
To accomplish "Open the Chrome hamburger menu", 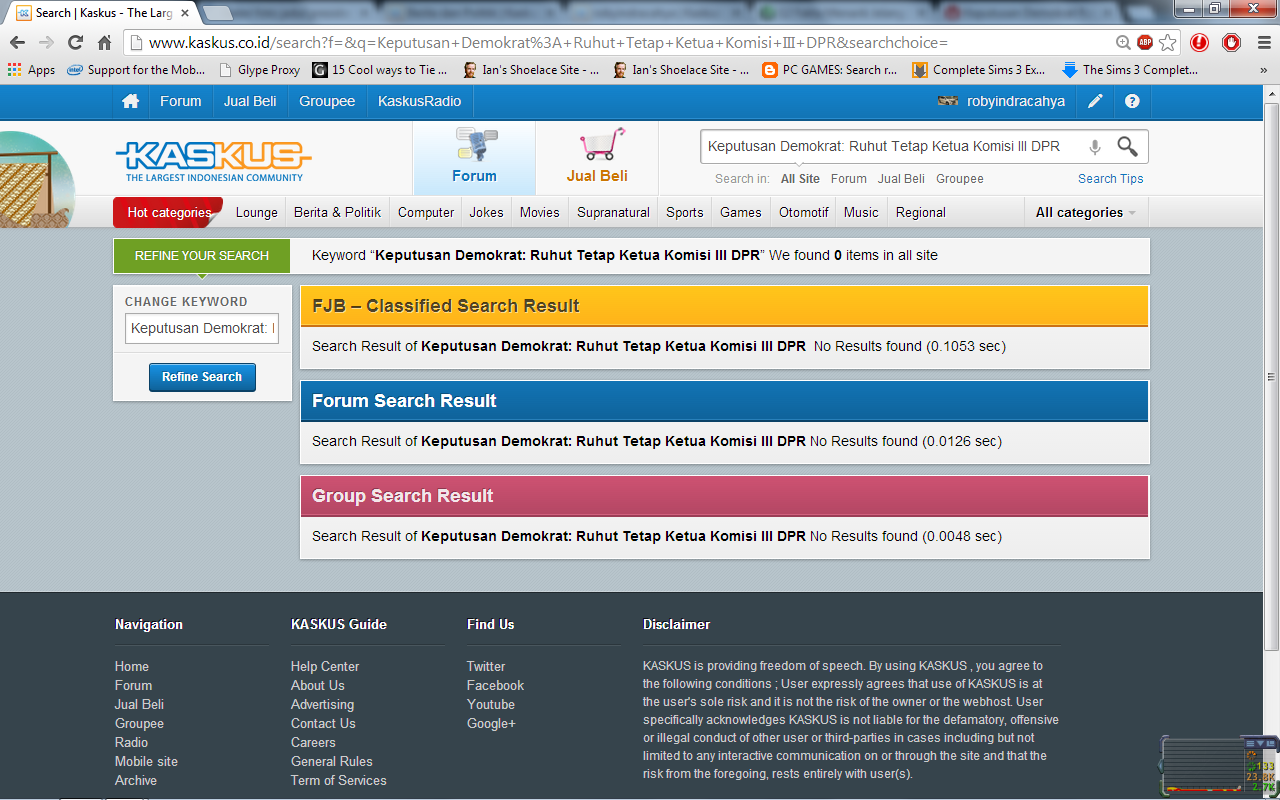I will 1264,43.
